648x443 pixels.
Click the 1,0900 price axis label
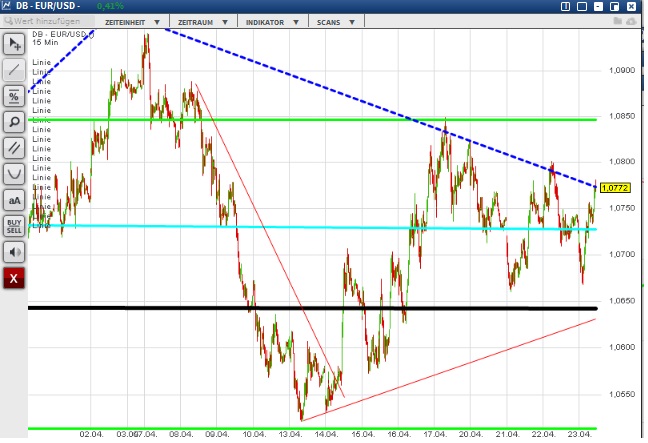coord(622,70)
